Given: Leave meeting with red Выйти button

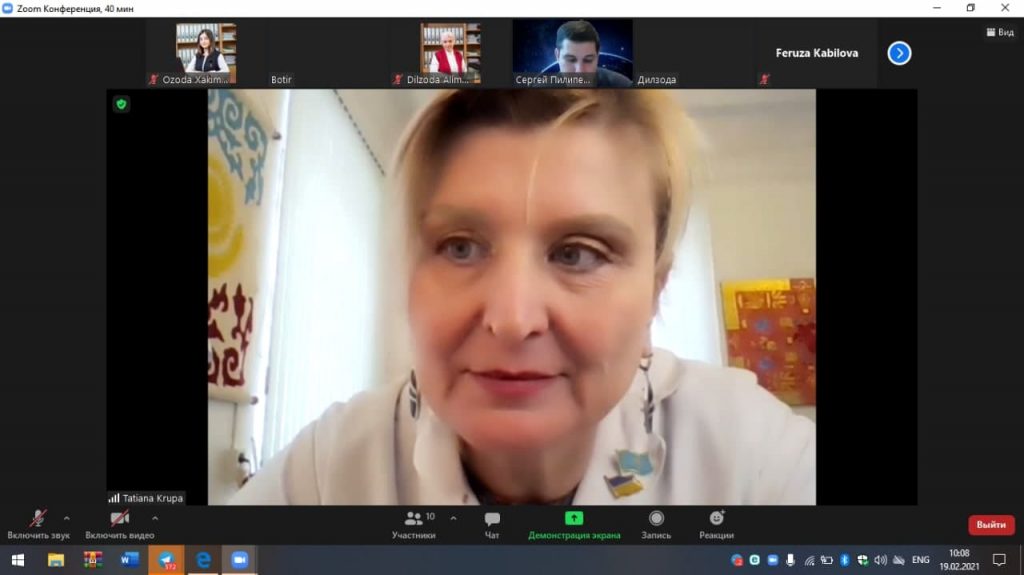Looking at the screenshot, I should (990, 525).
